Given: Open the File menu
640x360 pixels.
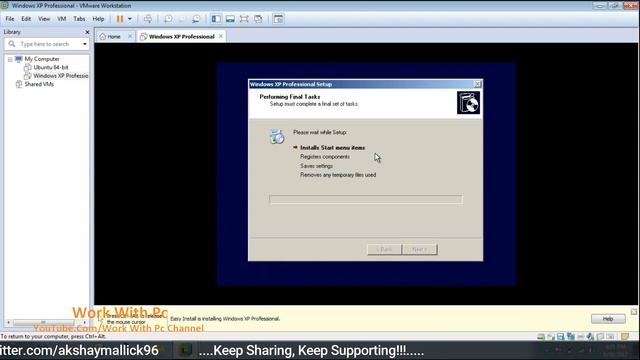Looking at the screenshot, I should tap(10, 19).
